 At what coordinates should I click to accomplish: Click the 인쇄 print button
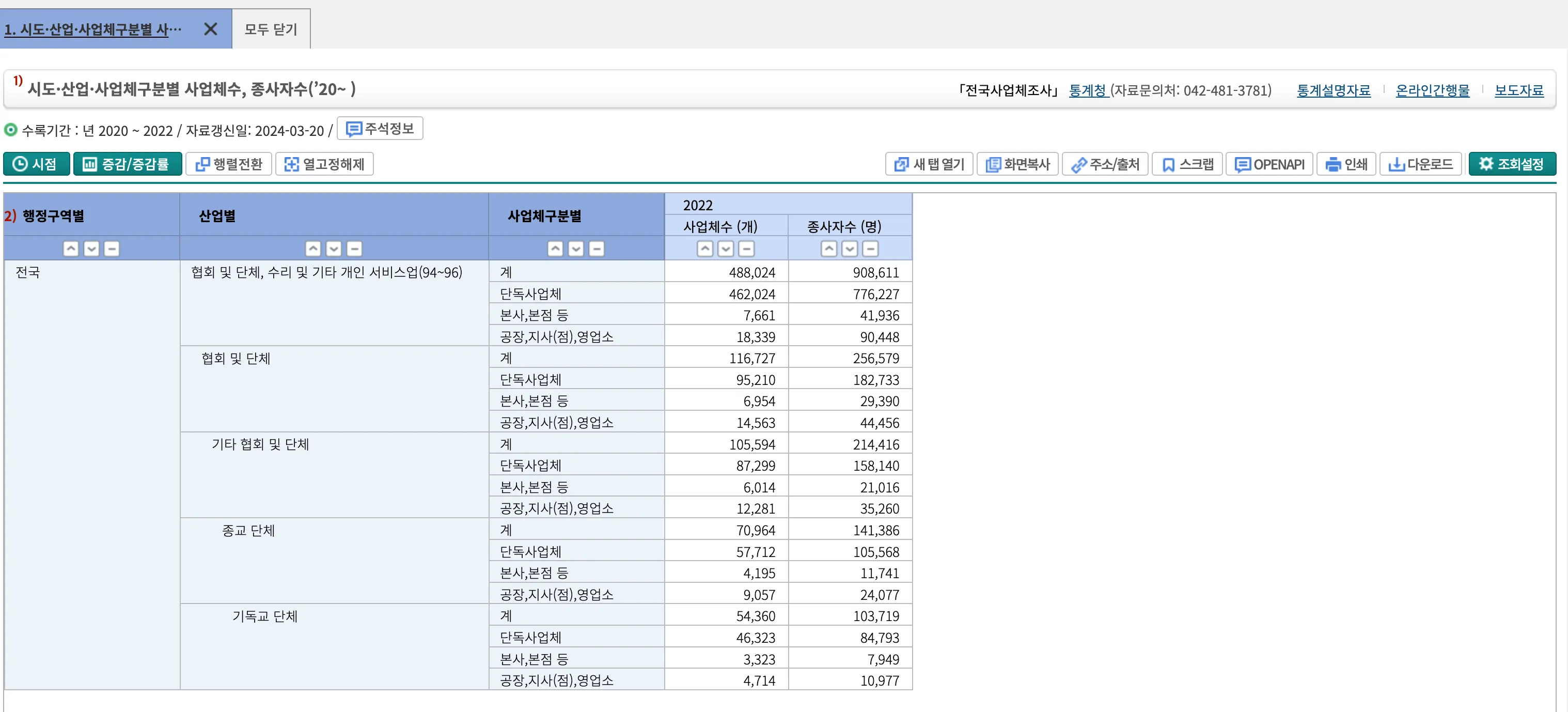coord(1346,164)
